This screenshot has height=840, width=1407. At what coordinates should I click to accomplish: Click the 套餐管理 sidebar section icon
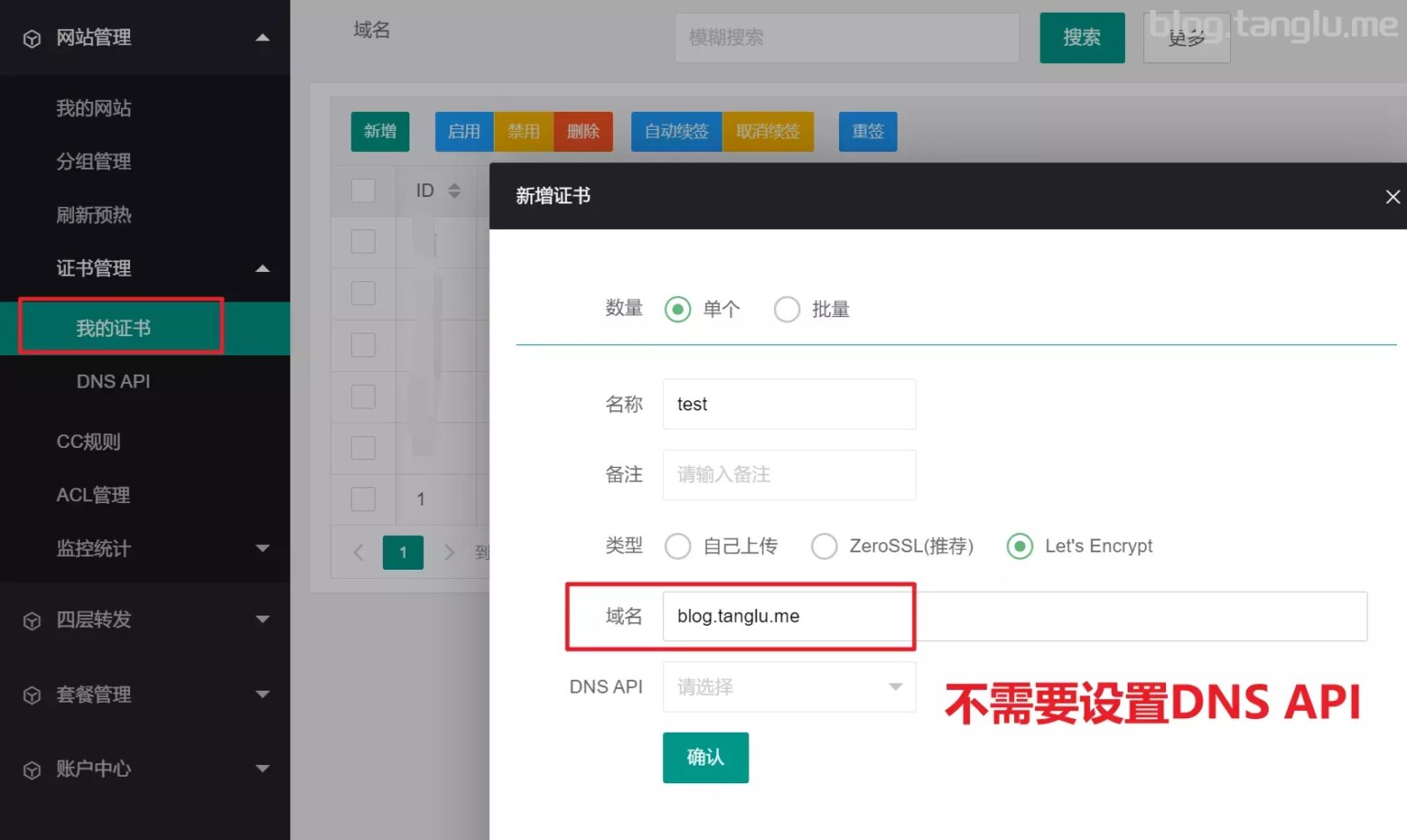(x=31, y=694)
